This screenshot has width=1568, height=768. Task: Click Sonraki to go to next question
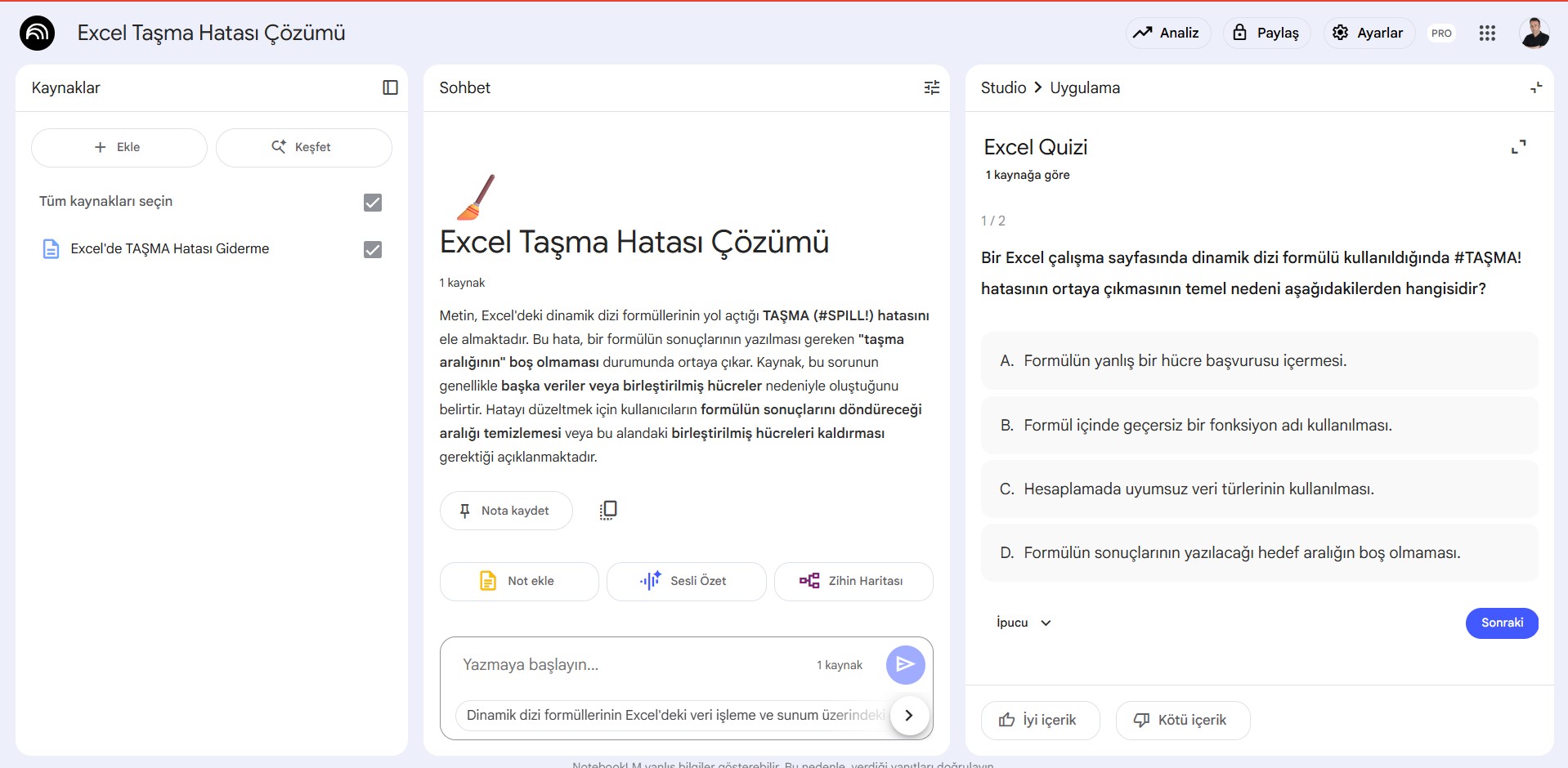tap(1502, 623)
